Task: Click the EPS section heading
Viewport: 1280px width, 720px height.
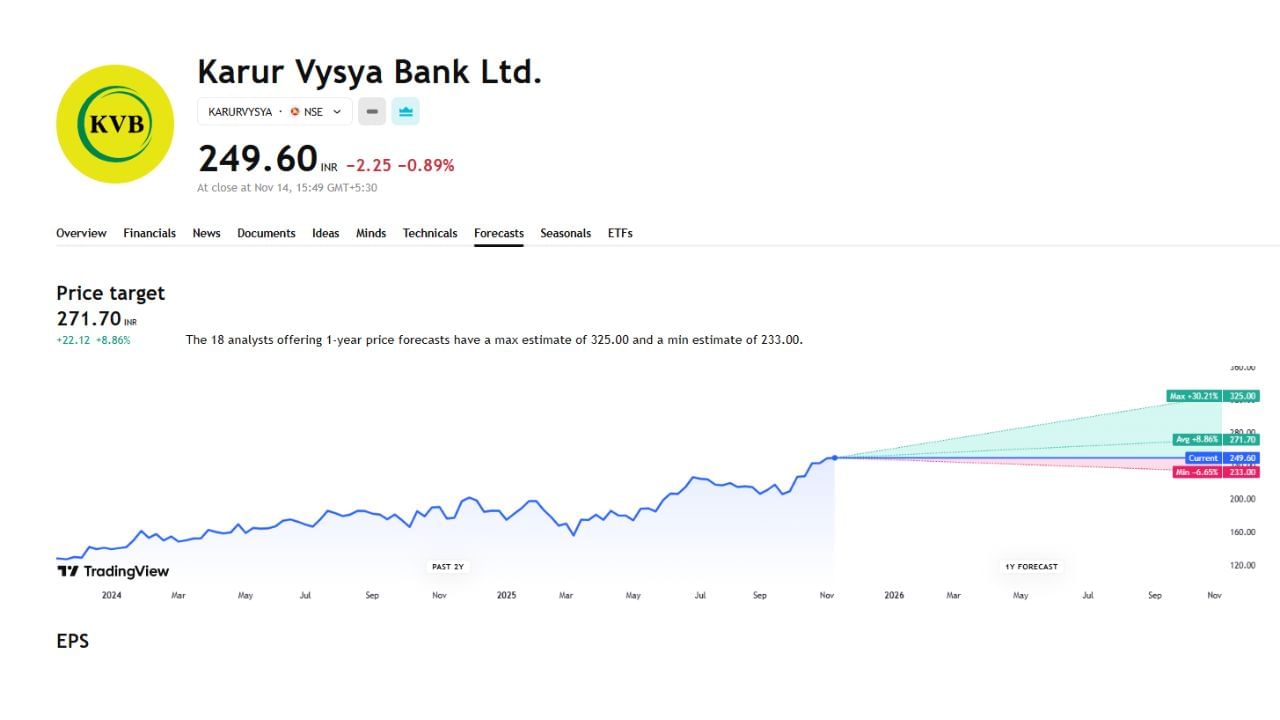Action: click(72, 641)
